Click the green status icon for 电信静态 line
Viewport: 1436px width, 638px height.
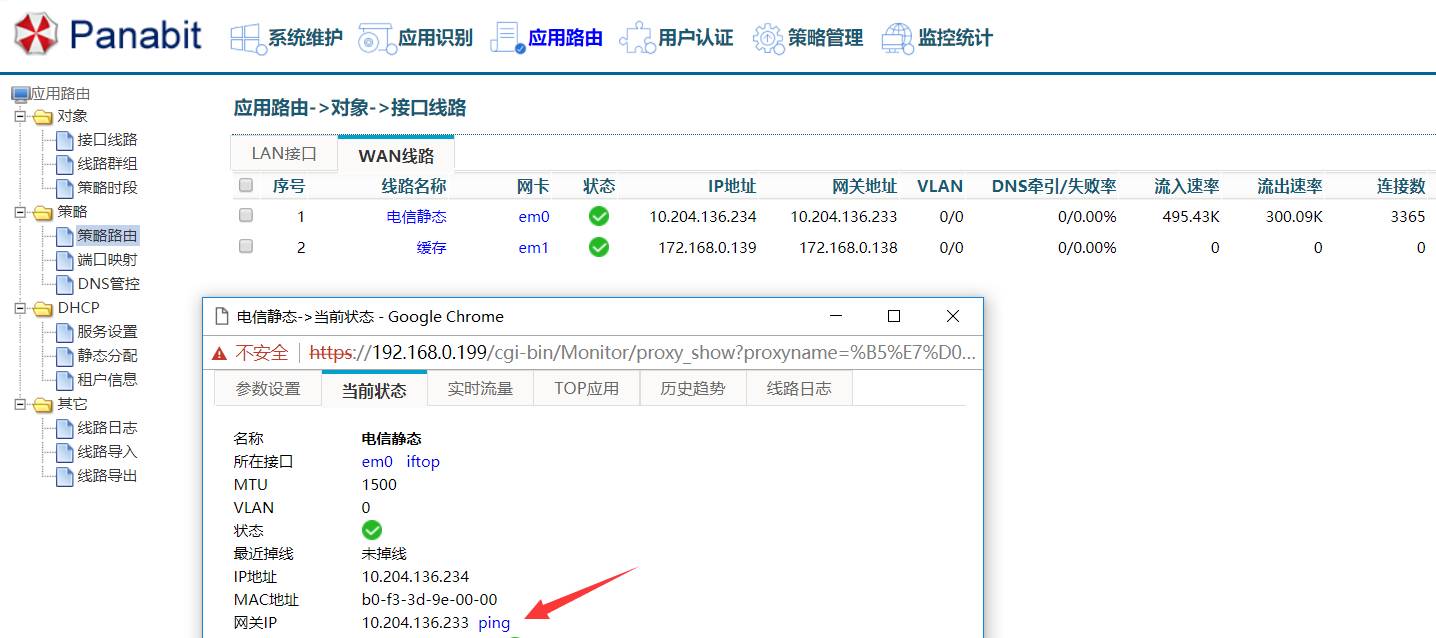597,216
